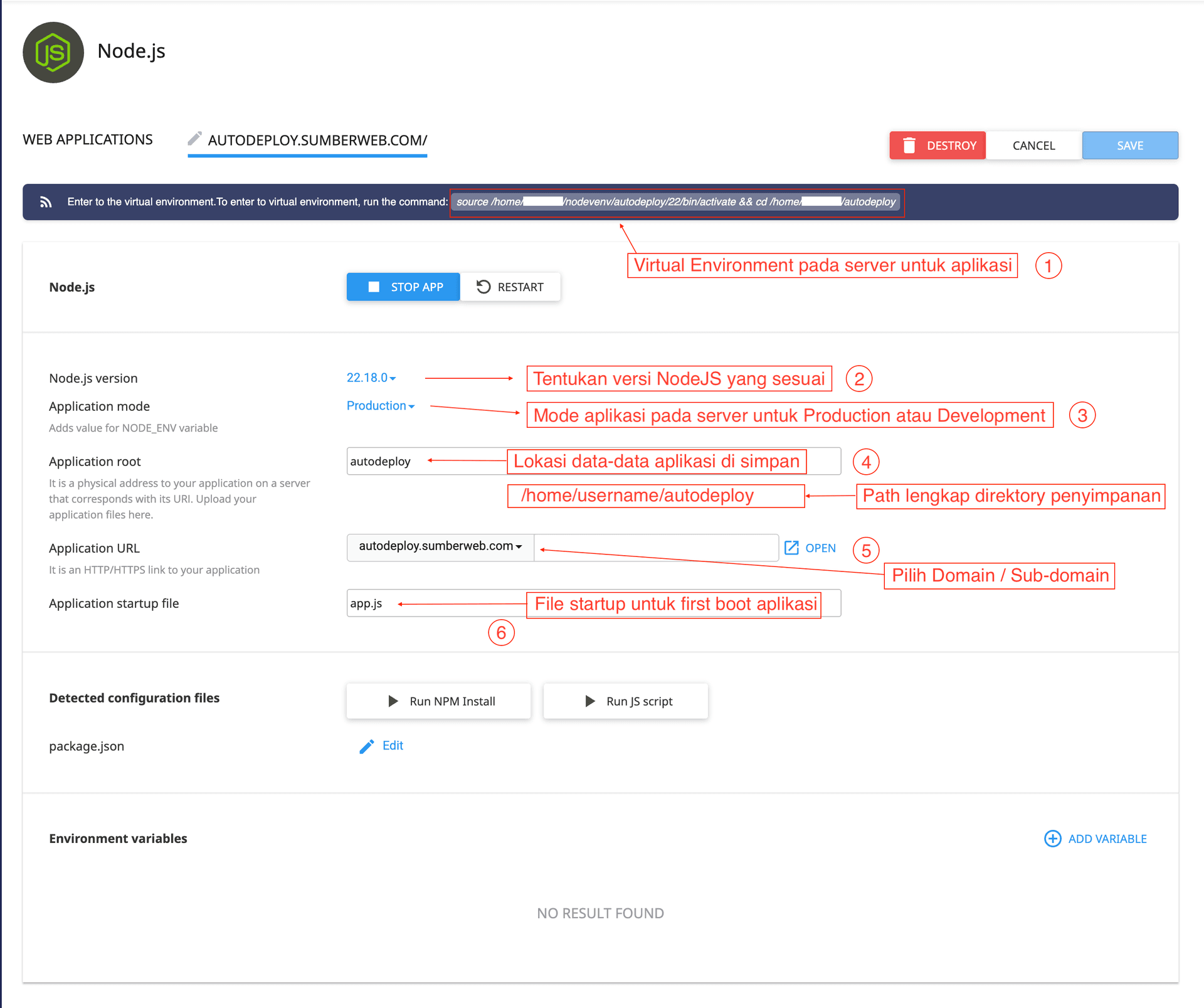Viewport: 1204px width, 1008px height.
Task: Expand the autodeploy.sumberweb.com domain selector
Action: point(440,546)
